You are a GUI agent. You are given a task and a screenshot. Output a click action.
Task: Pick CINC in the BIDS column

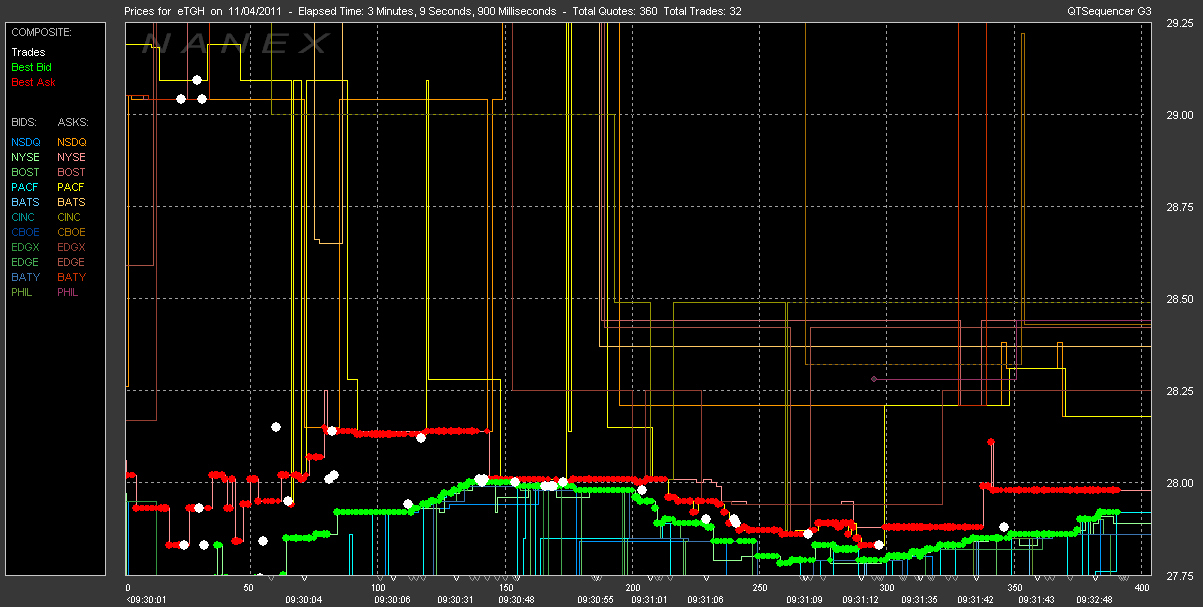(25, 217)
